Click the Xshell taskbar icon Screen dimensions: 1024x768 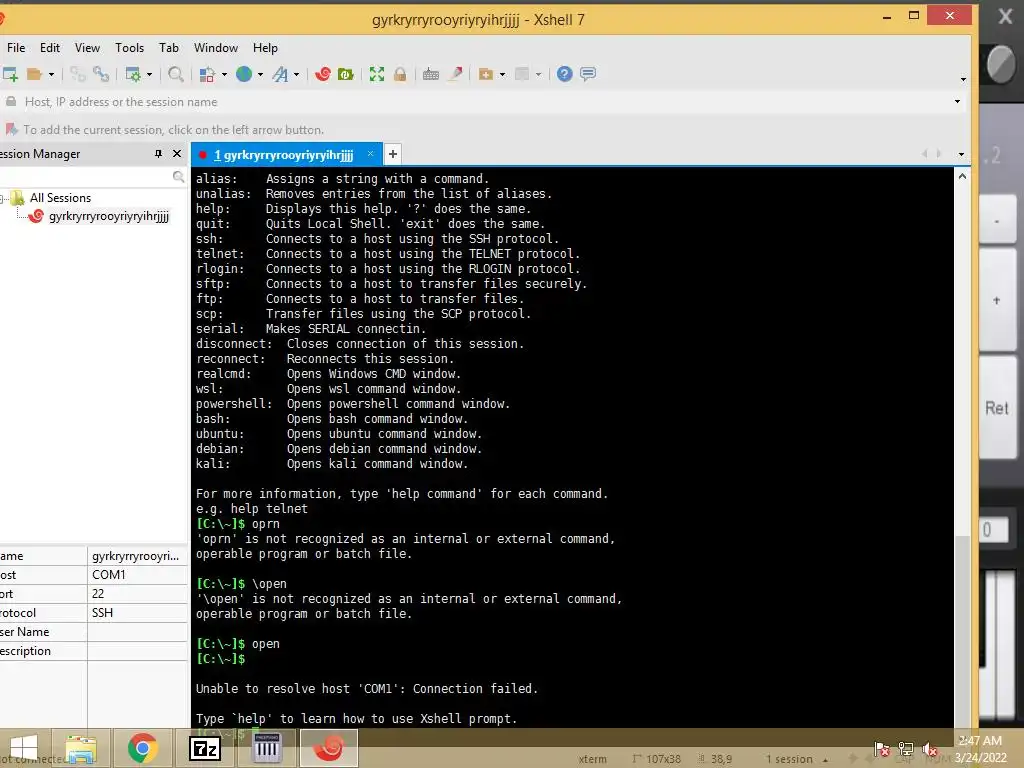(x=328, y=748)
